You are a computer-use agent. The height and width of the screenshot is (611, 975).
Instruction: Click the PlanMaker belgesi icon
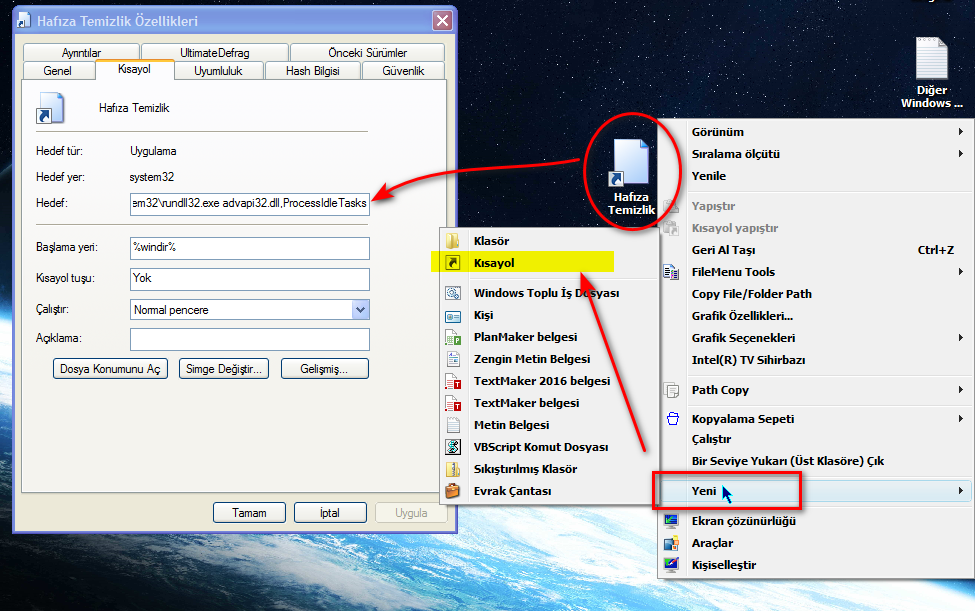[x=453, y=338]
